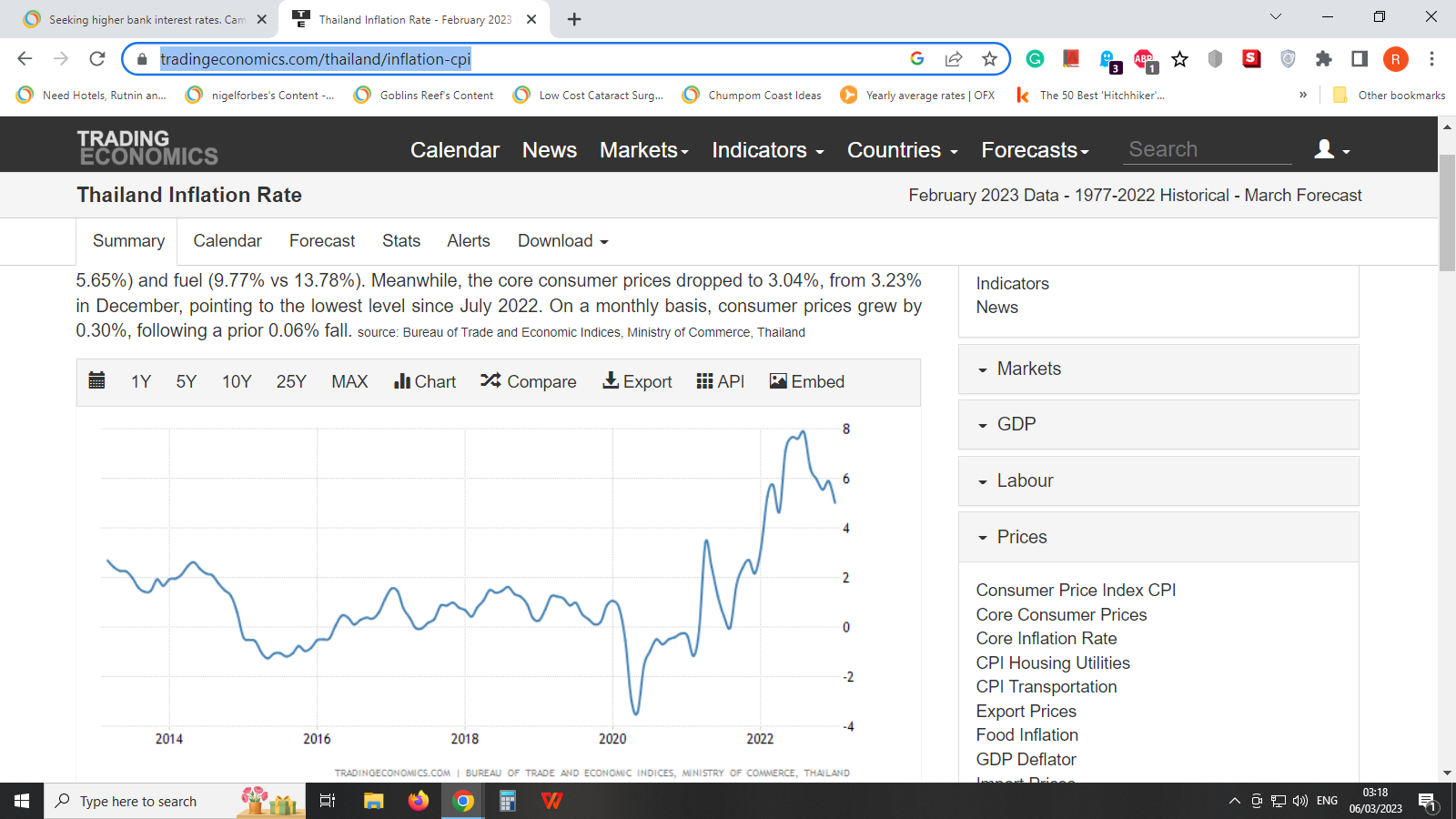The height and width of the screenshot is (819, 1456).
Task: Open the Chrome profile avatar R
Action: (1396, 59)
